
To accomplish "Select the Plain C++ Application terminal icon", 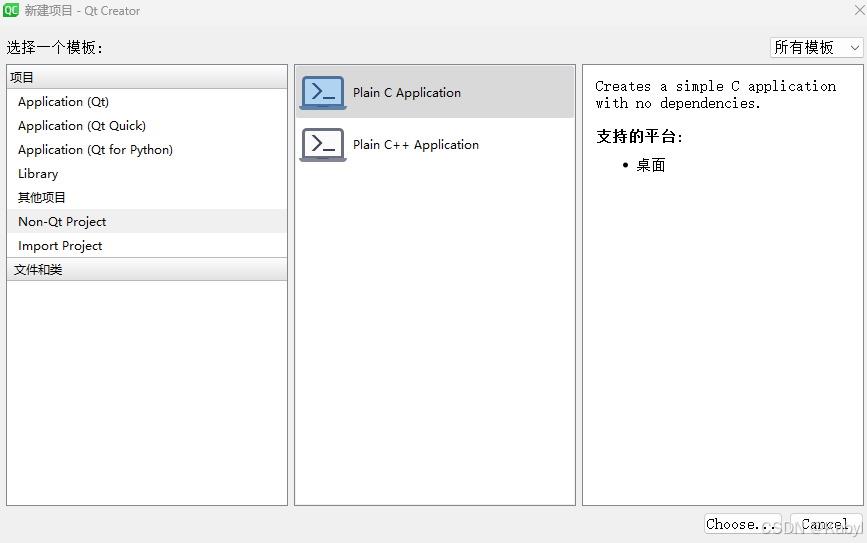I will 323,144.
